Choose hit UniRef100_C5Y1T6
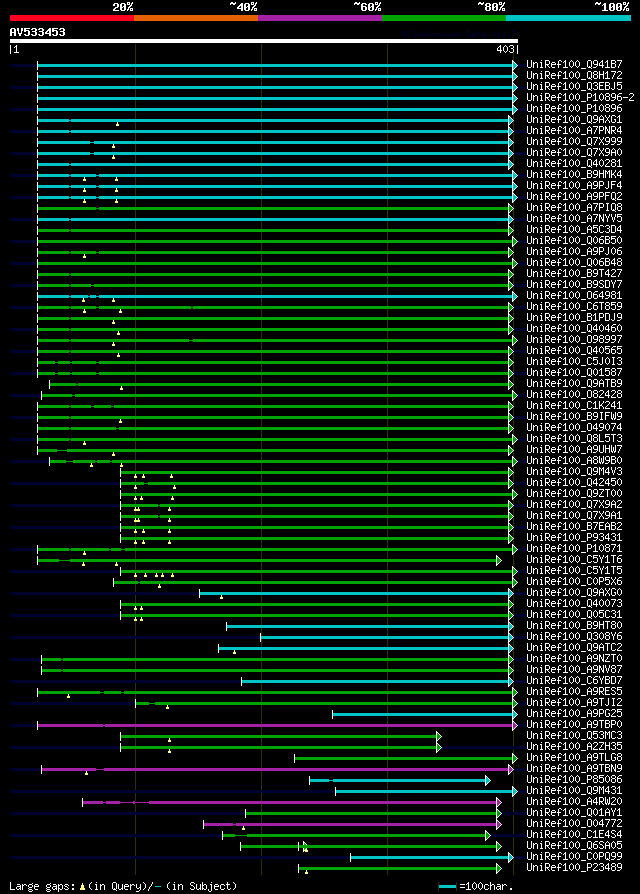 [574, 560]
